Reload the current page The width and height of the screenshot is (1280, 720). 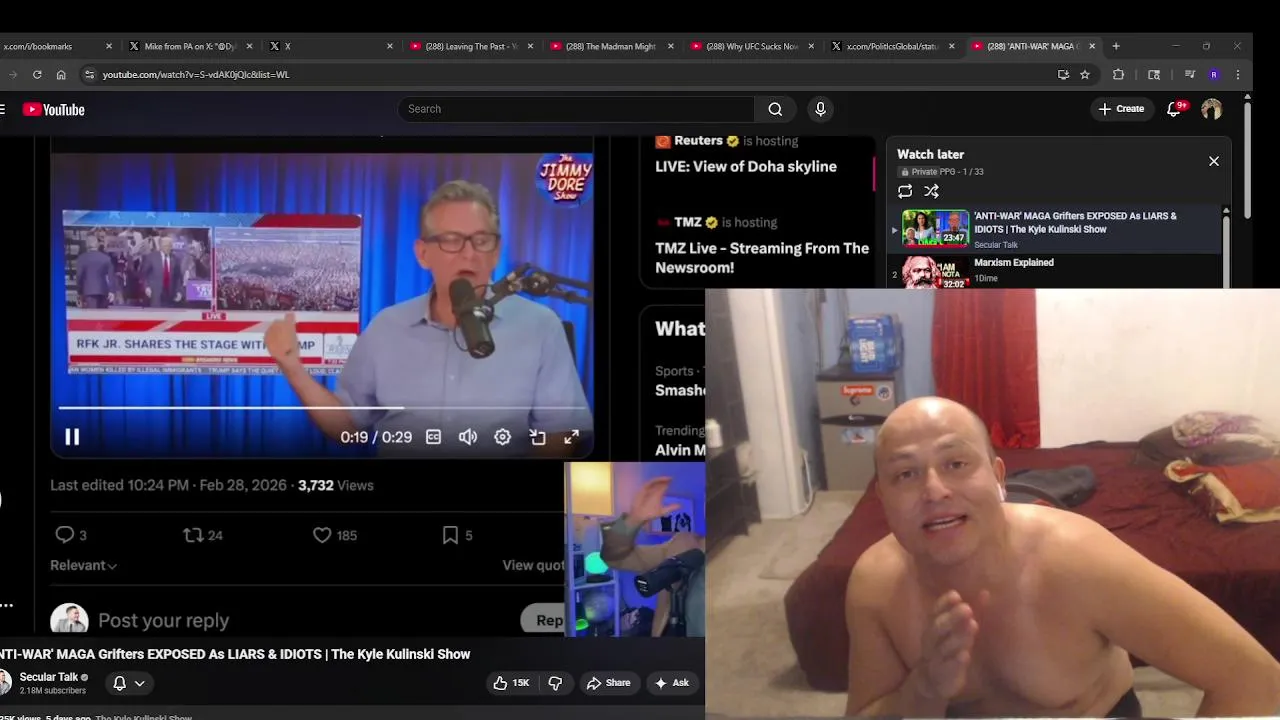[37, 74]
